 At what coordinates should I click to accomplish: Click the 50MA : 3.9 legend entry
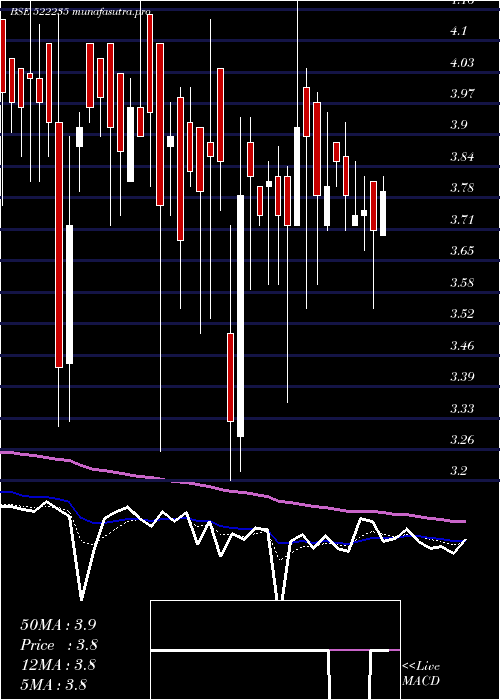(58, 625)
